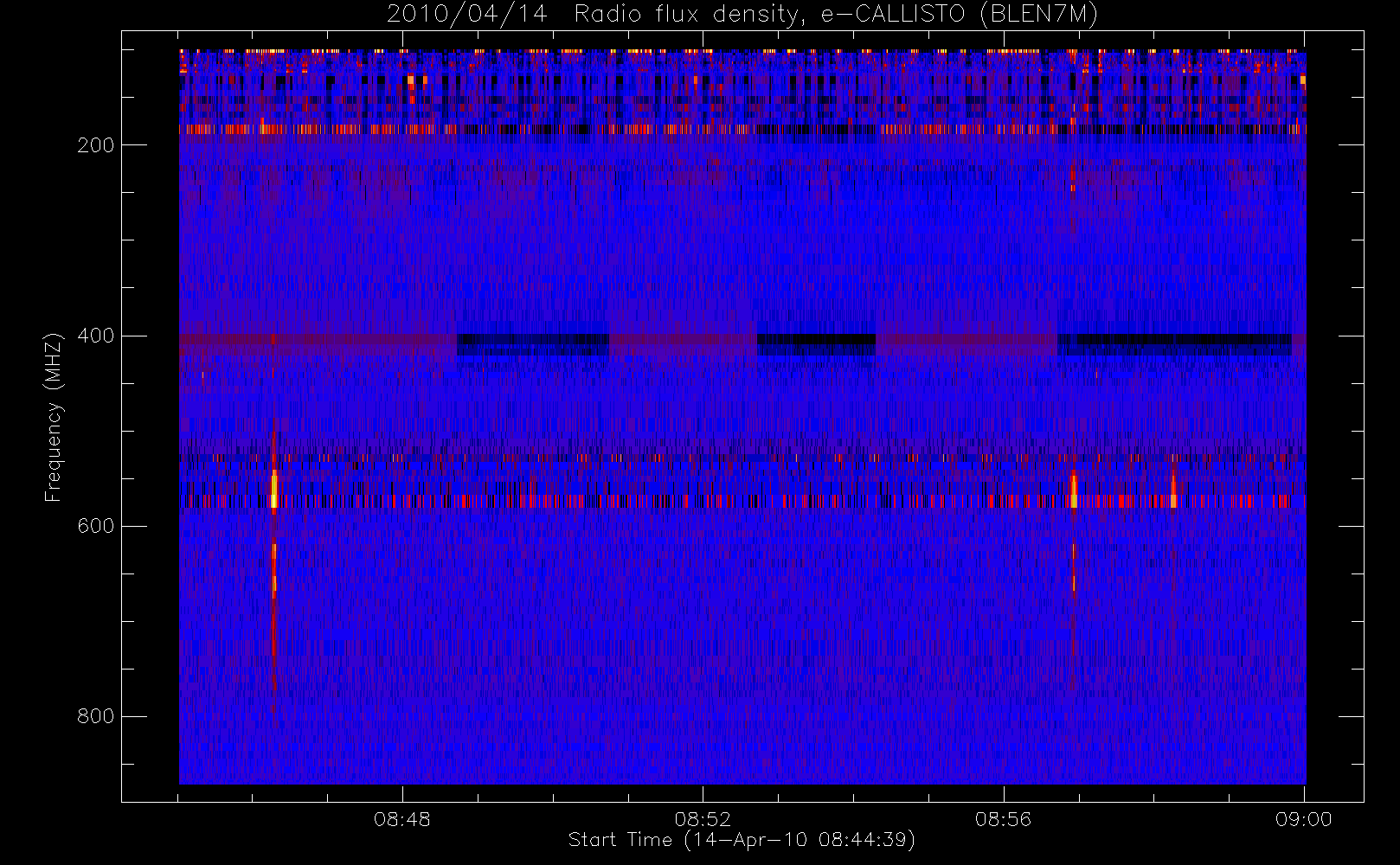Click the 08:56 time tick label
The height and width of the screenshot is (865, 1400).
pyautogui.click(x=1004, y=819)
